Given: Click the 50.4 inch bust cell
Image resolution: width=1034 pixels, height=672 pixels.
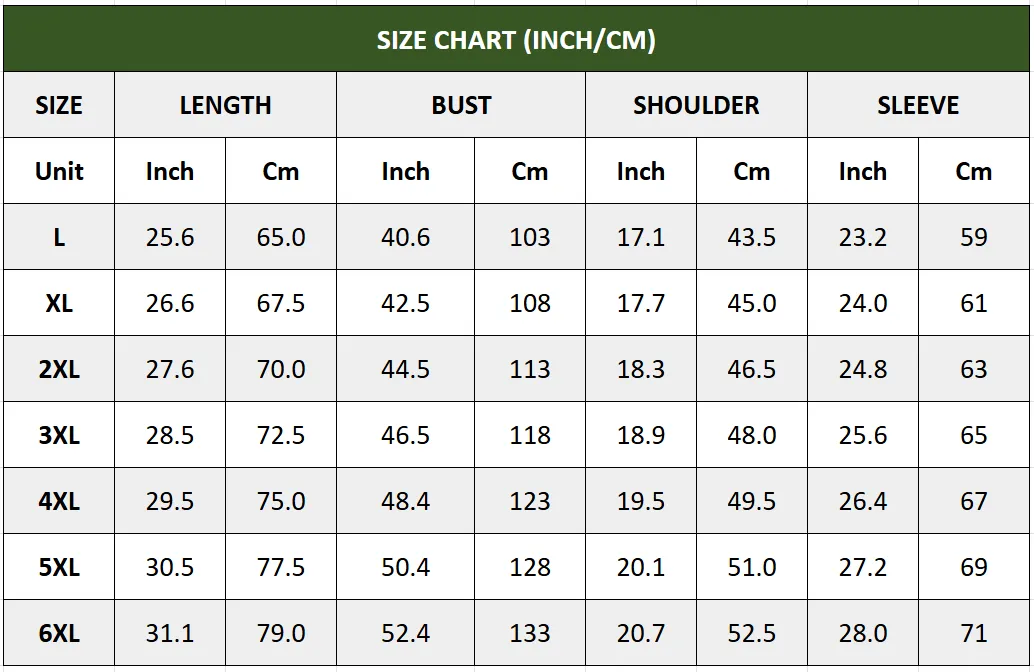Looking at the screenshot, I should pyautogui.click(x=406, y=566).
